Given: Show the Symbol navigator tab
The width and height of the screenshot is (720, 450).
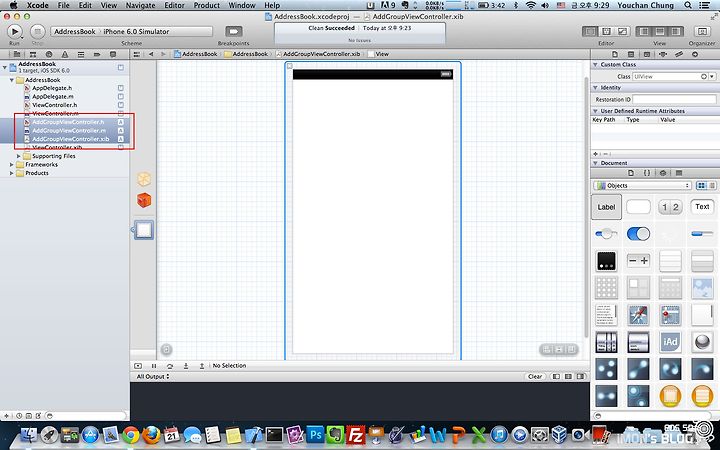Looking at the screenshot, I should pyautogui.click(x=33, y=54).
